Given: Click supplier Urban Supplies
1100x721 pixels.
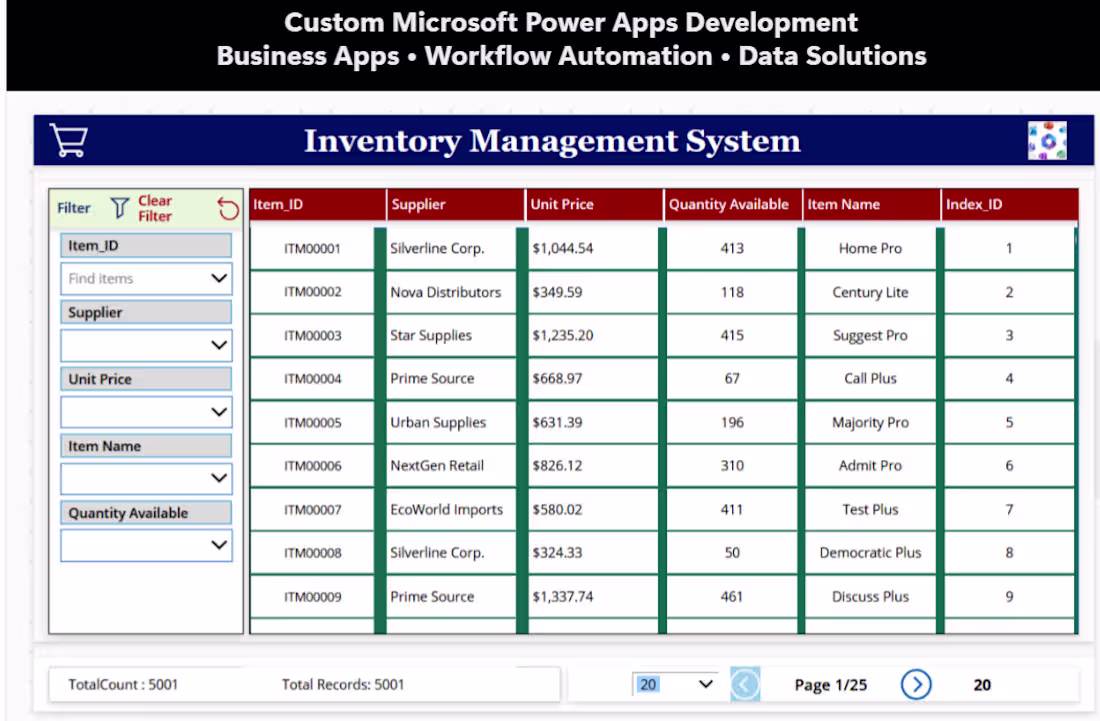Looking at the screenshot, I should coord(438,422).
